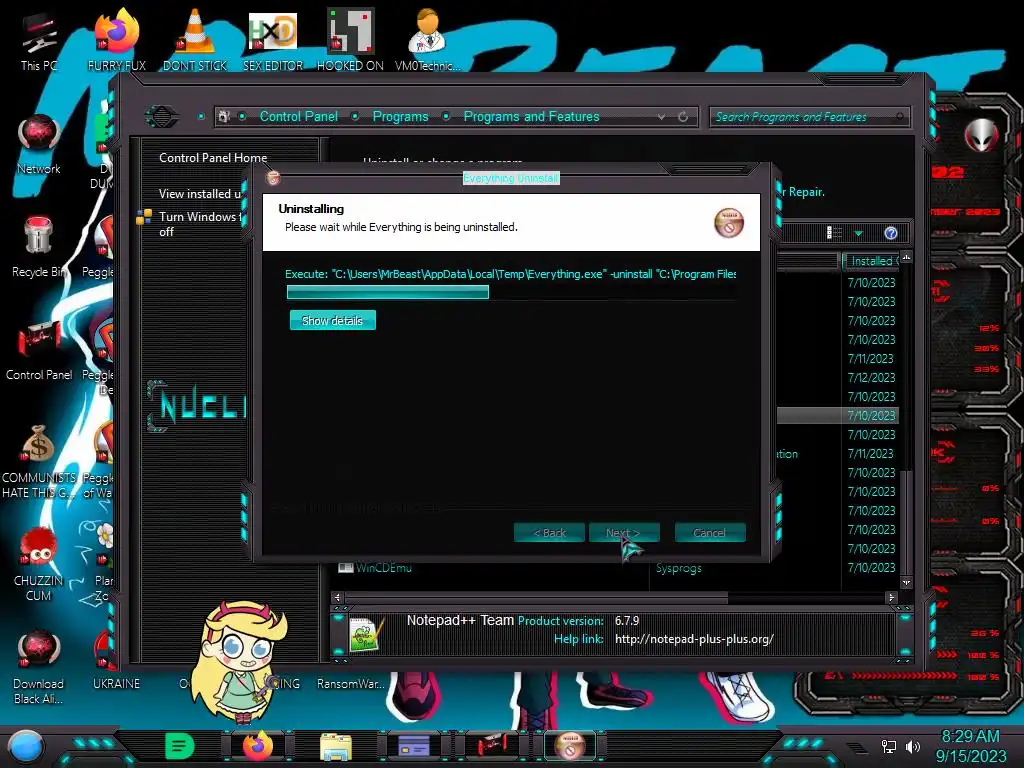Open the DONT STICK VLC shortcut
The height and width of the screenshot is (768, 1024).
click(195, 40)
